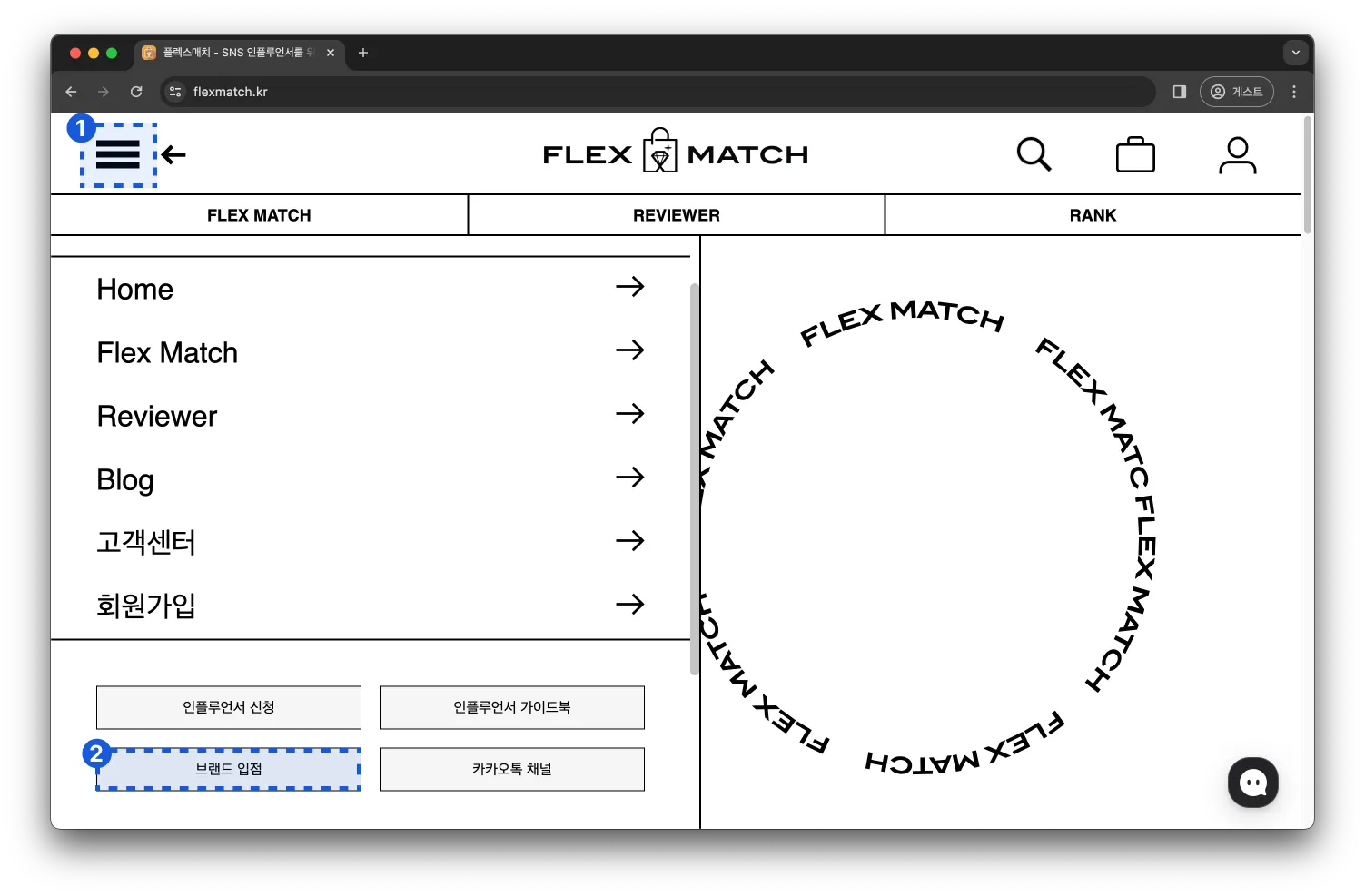Open the search magnifier icon
1365x896 pixels.
click(1034, 154)
